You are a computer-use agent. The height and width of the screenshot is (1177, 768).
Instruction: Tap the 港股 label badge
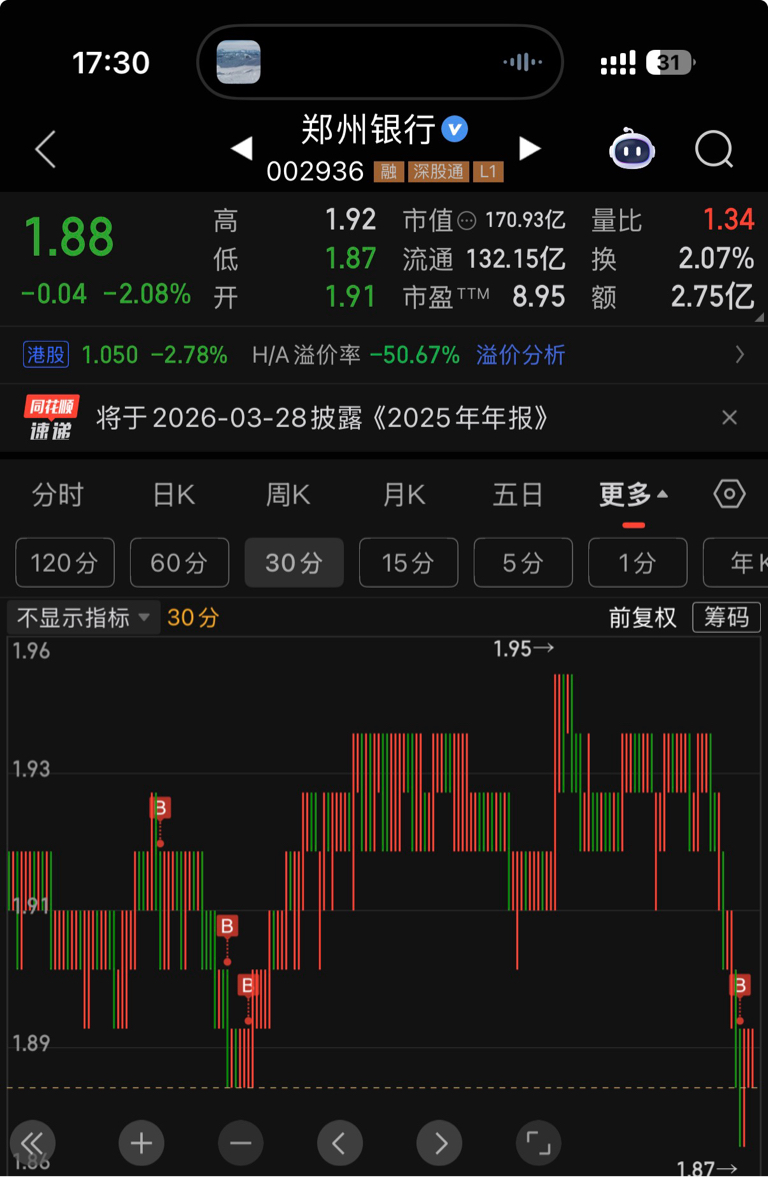tap(46, 354)
